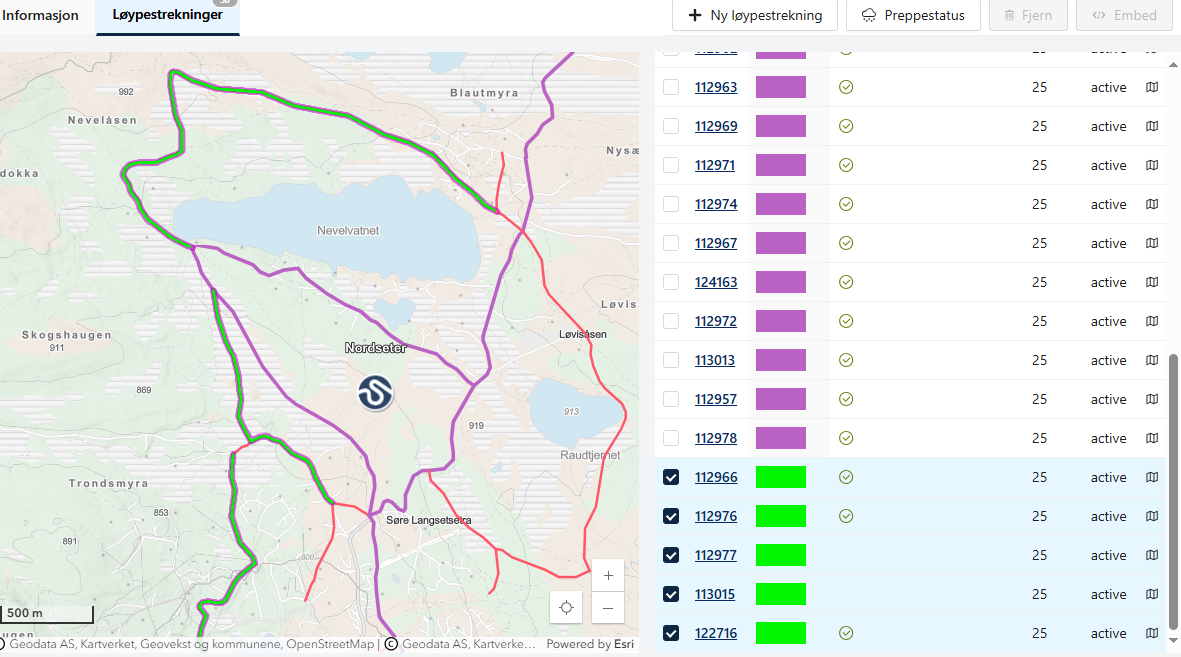Deselect the checkbox for track 113015
The image size is (1181, 657).
(671, 594)
